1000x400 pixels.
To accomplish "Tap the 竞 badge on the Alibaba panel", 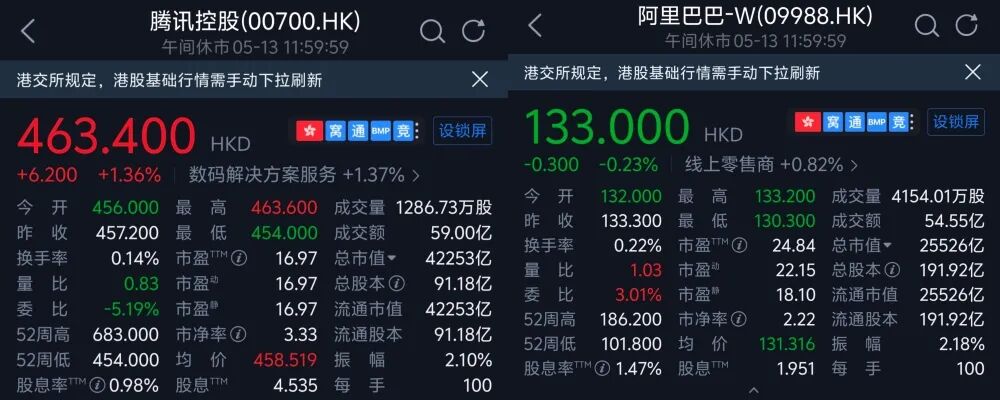I will coord(899,121).
